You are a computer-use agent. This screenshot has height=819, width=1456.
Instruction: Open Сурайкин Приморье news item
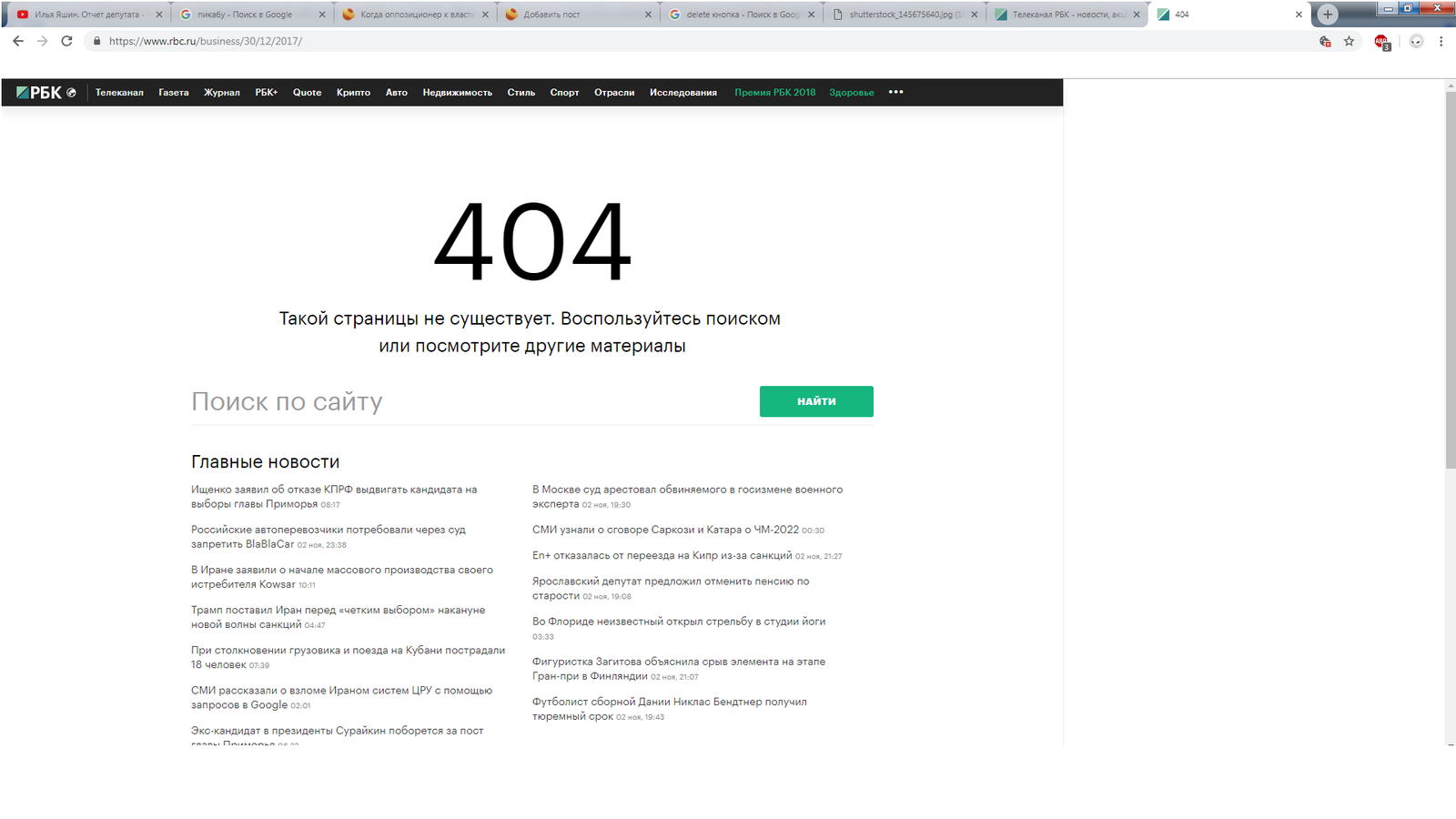tap(338, 736)
